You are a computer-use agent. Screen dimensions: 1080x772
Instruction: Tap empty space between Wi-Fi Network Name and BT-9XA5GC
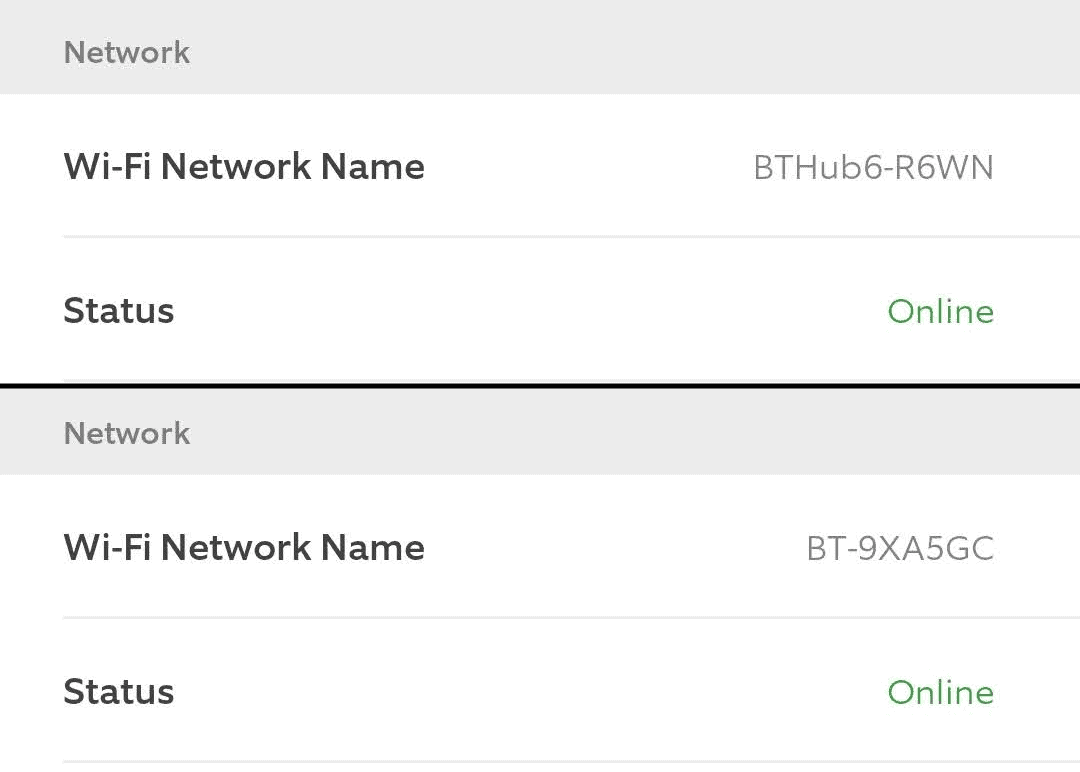click(615, 547)
